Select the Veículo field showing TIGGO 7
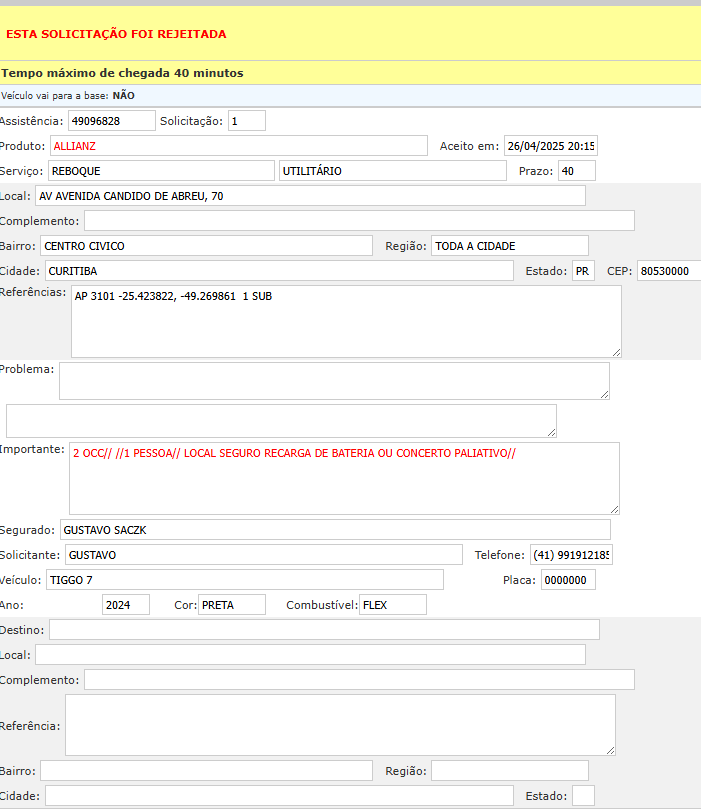Screen dimensions: 701x809 point(244,580)
